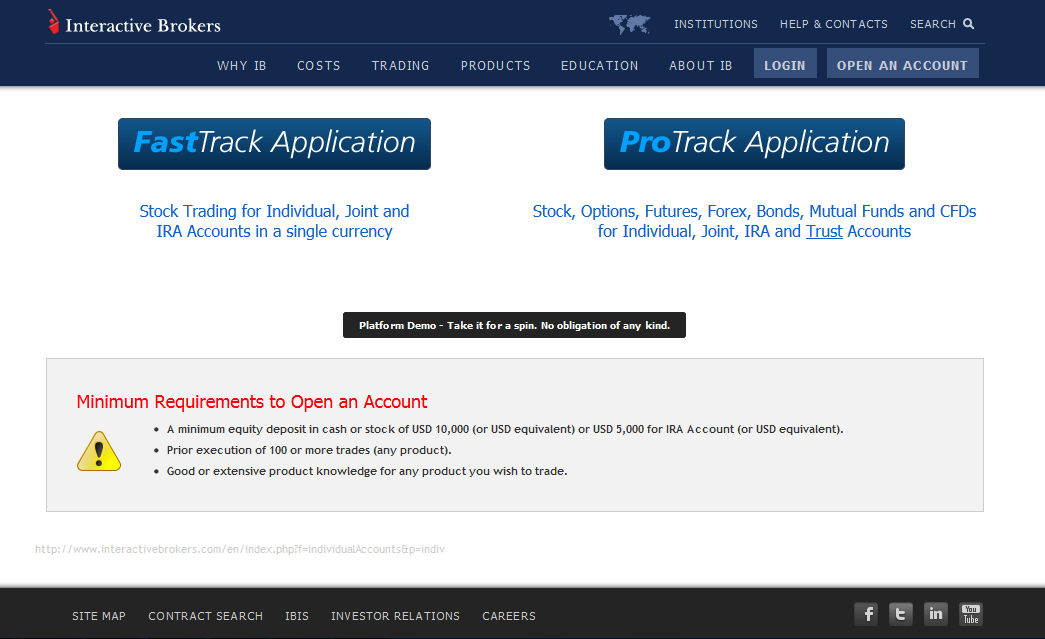Open the COSTS menu
The height and width of the screenshot is (639, 1045).
coord(319,66)
